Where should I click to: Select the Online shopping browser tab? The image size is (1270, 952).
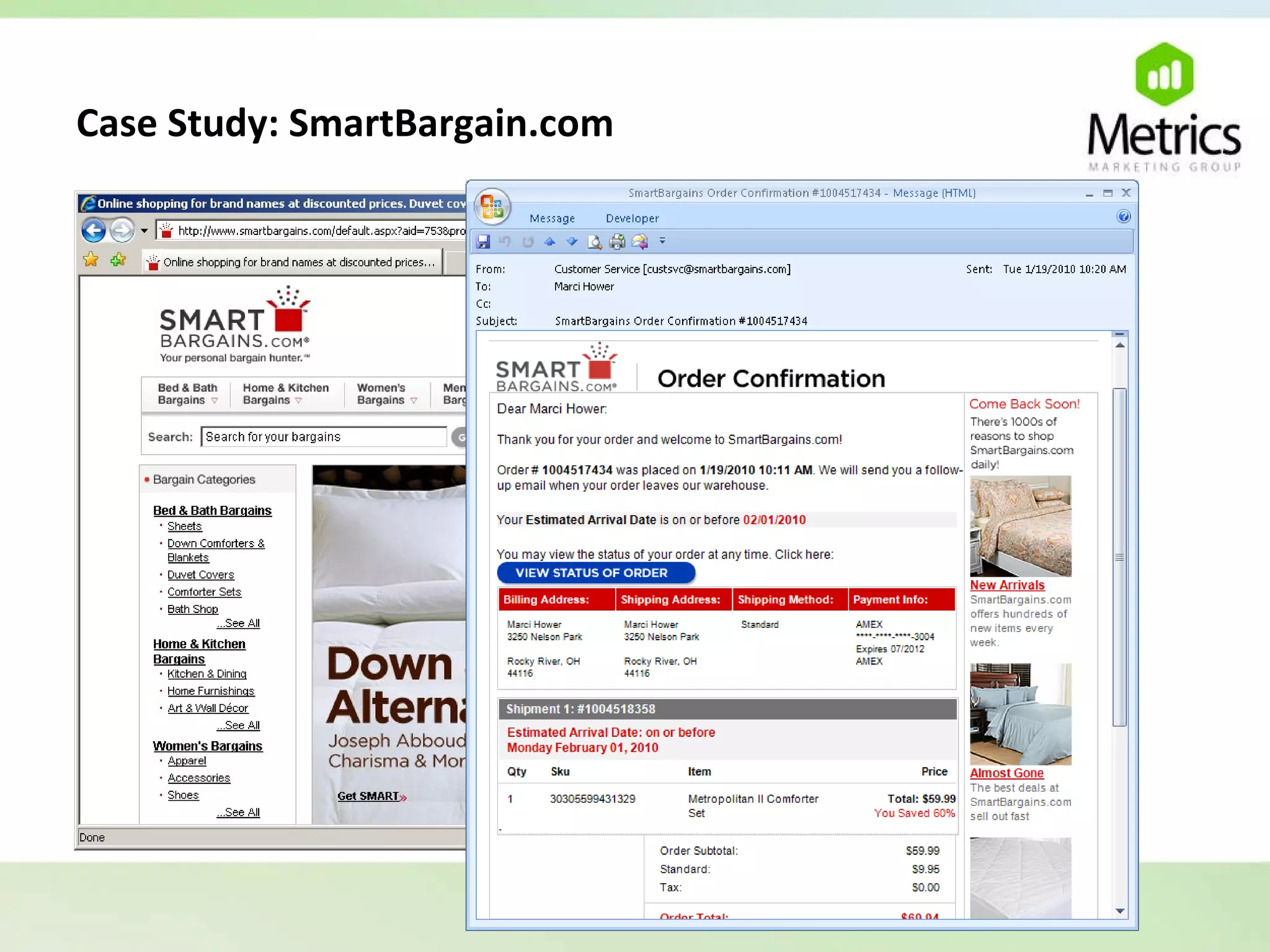292,262
